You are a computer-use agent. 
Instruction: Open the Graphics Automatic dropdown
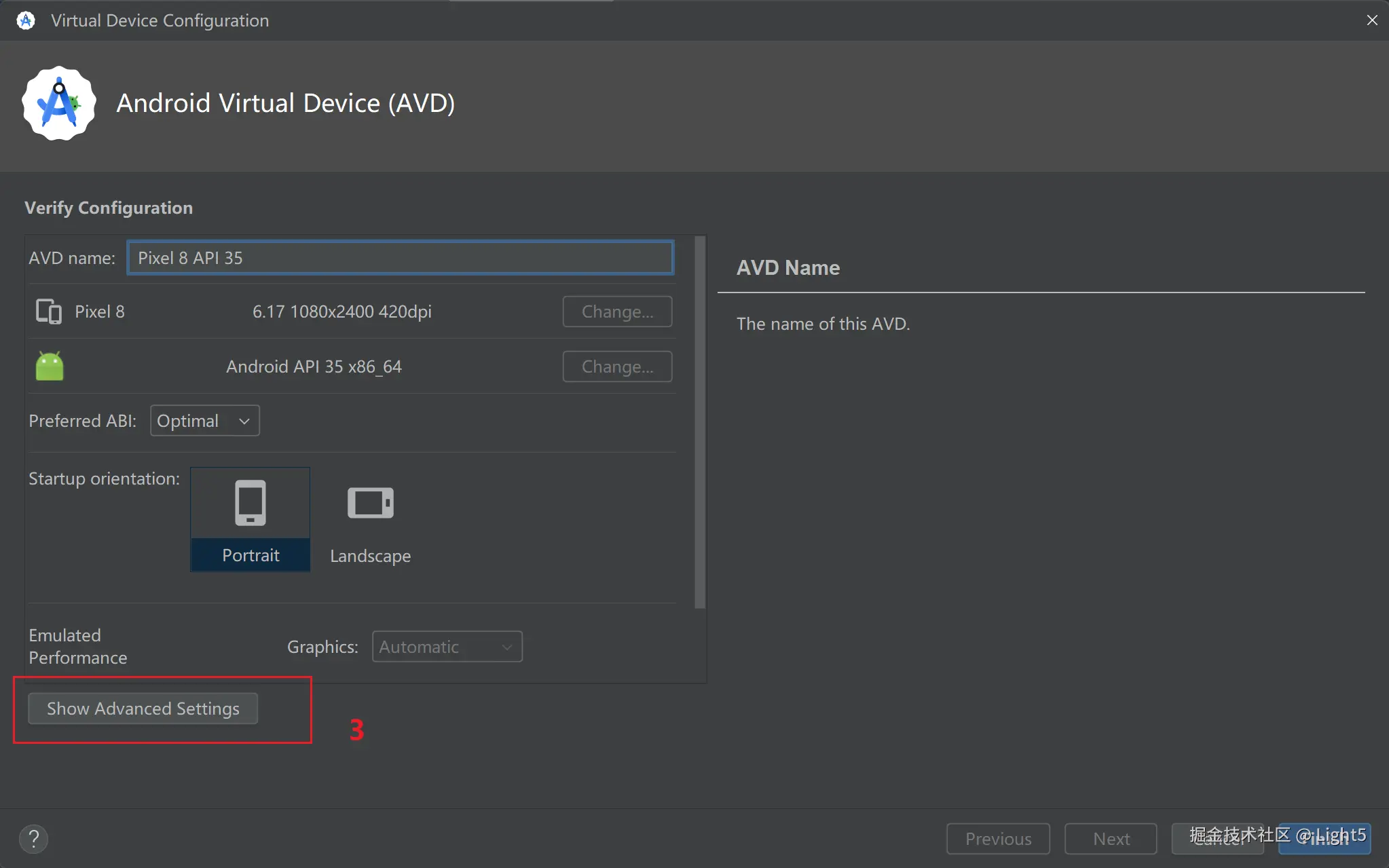[447, 647]
